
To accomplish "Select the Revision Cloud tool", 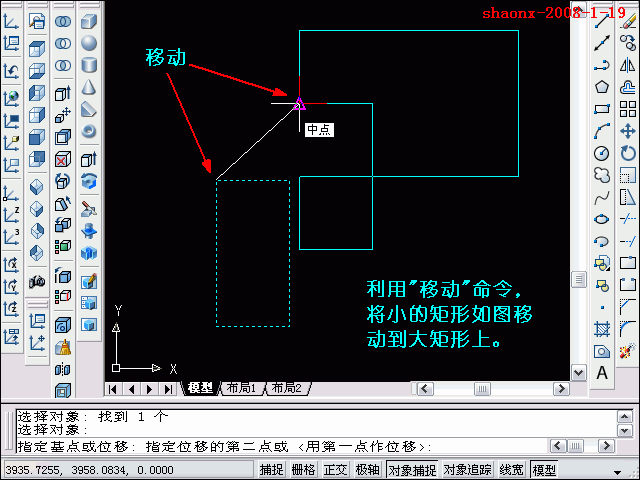I will click(602, 175).
